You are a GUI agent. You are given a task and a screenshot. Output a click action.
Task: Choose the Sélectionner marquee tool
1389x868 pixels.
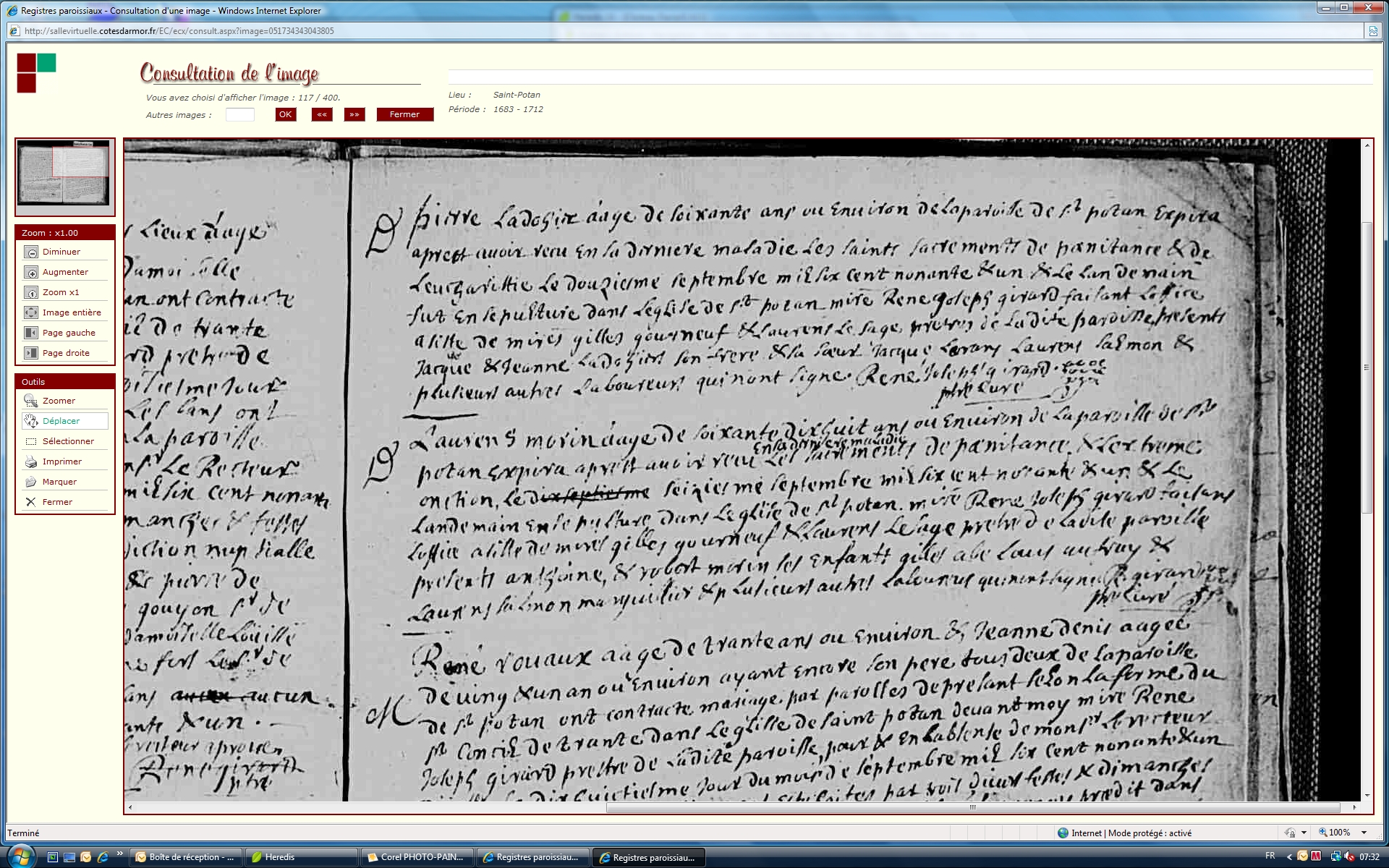tap(31, 441)
